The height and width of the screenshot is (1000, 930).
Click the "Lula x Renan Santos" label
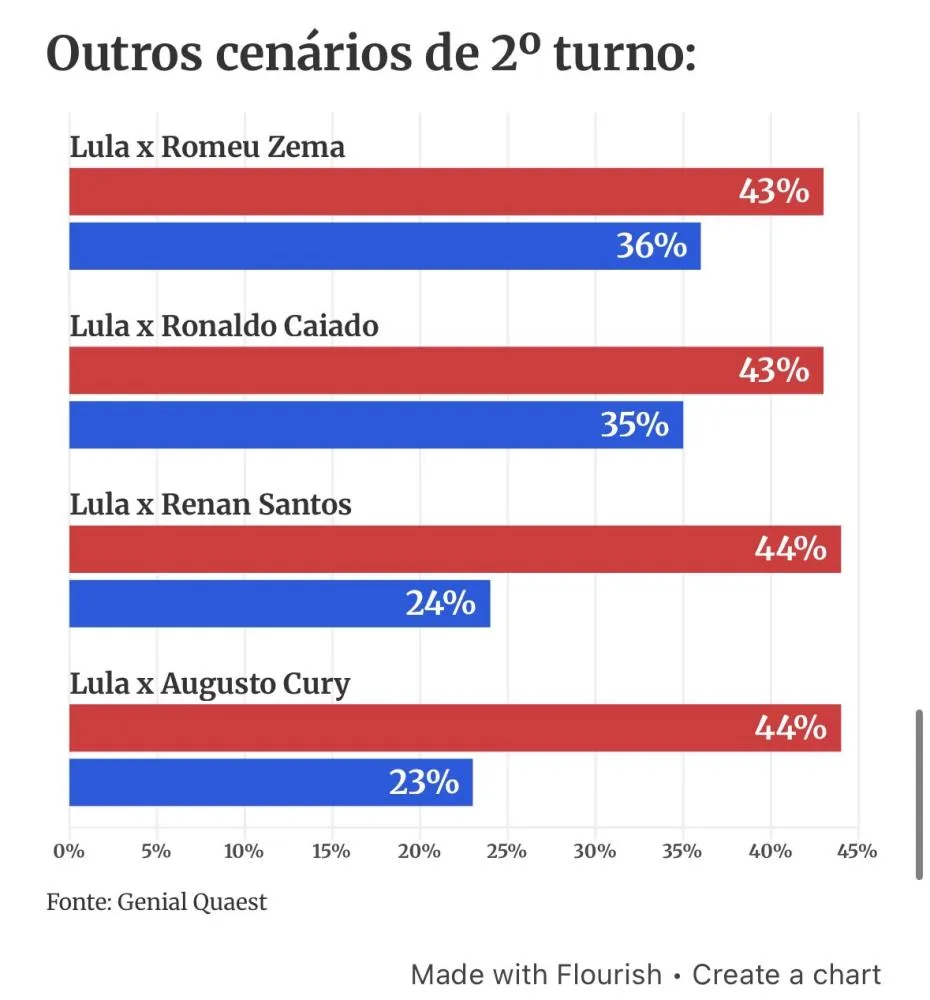click(x=210, y=505)
